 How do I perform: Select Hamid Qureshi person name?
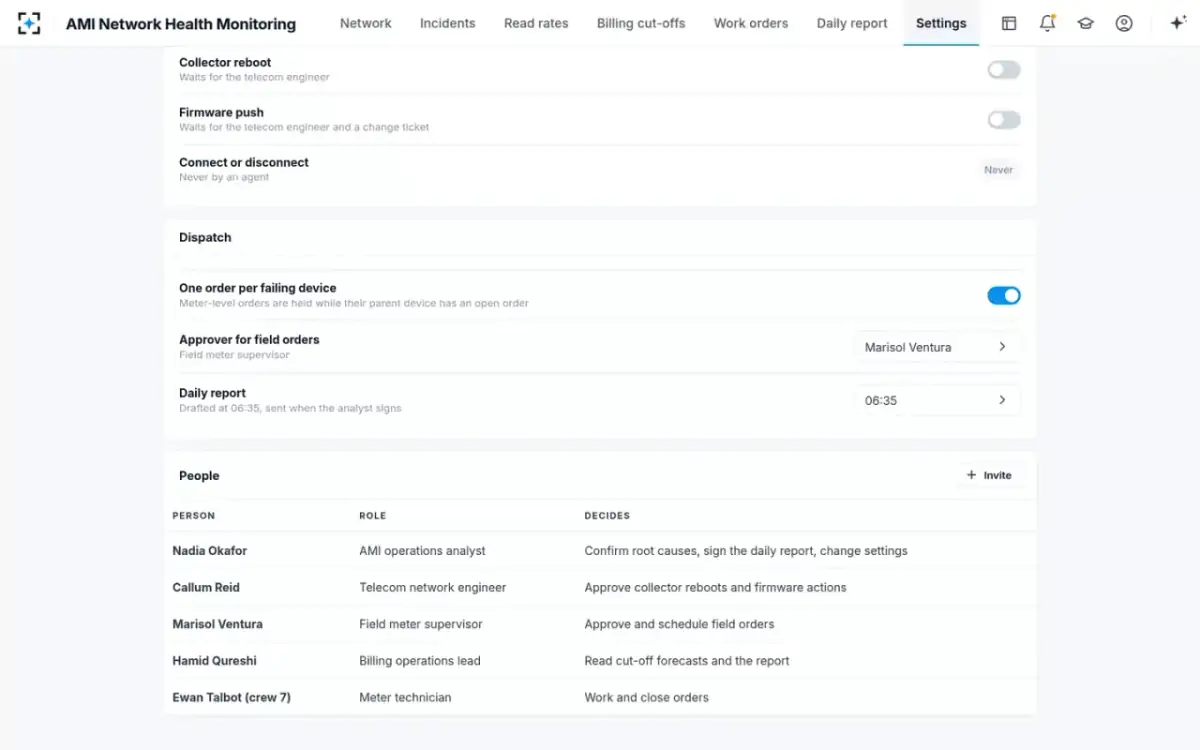point(213,660)
